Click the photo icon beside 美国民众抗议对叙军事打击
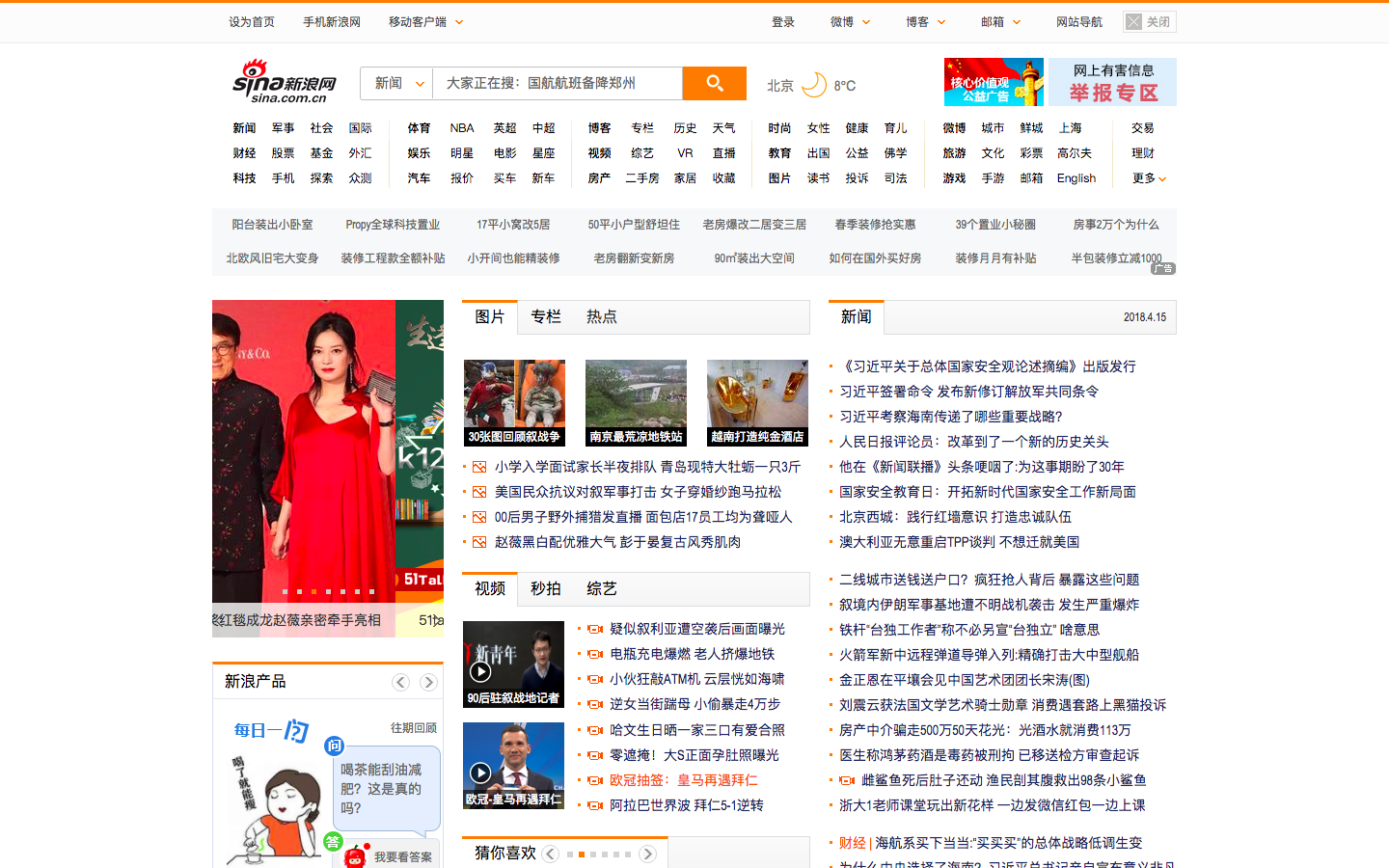Image resolution: width=1389 pixels, height=868 pixels. coord(479,492)
